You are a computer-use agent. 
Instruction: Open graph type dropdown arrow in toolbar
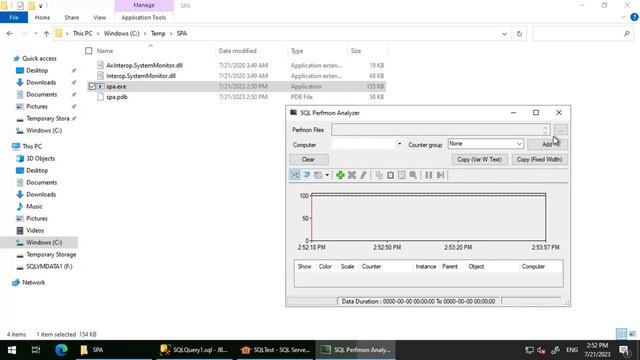click(x=327, y=175)
